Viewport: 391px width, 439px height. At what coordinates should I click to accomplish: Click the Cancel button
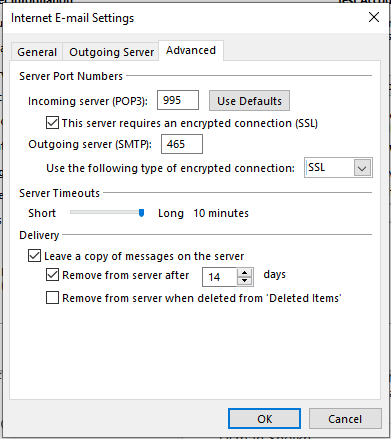(345, 419)
